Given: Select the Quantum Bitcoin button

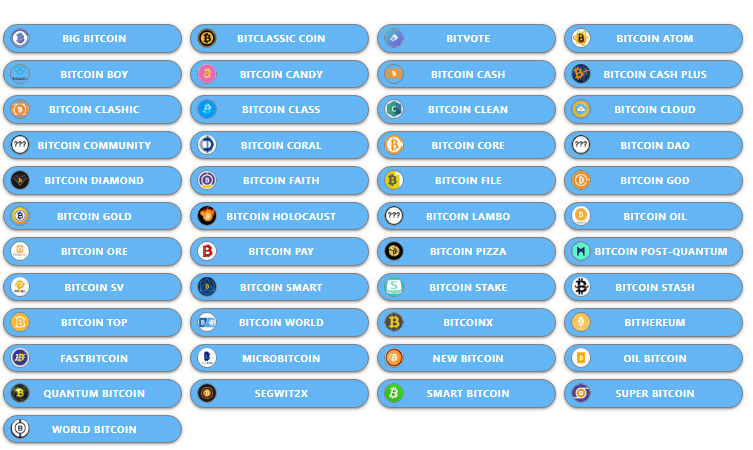Looking at the screenshot, I should pos(93,394).
